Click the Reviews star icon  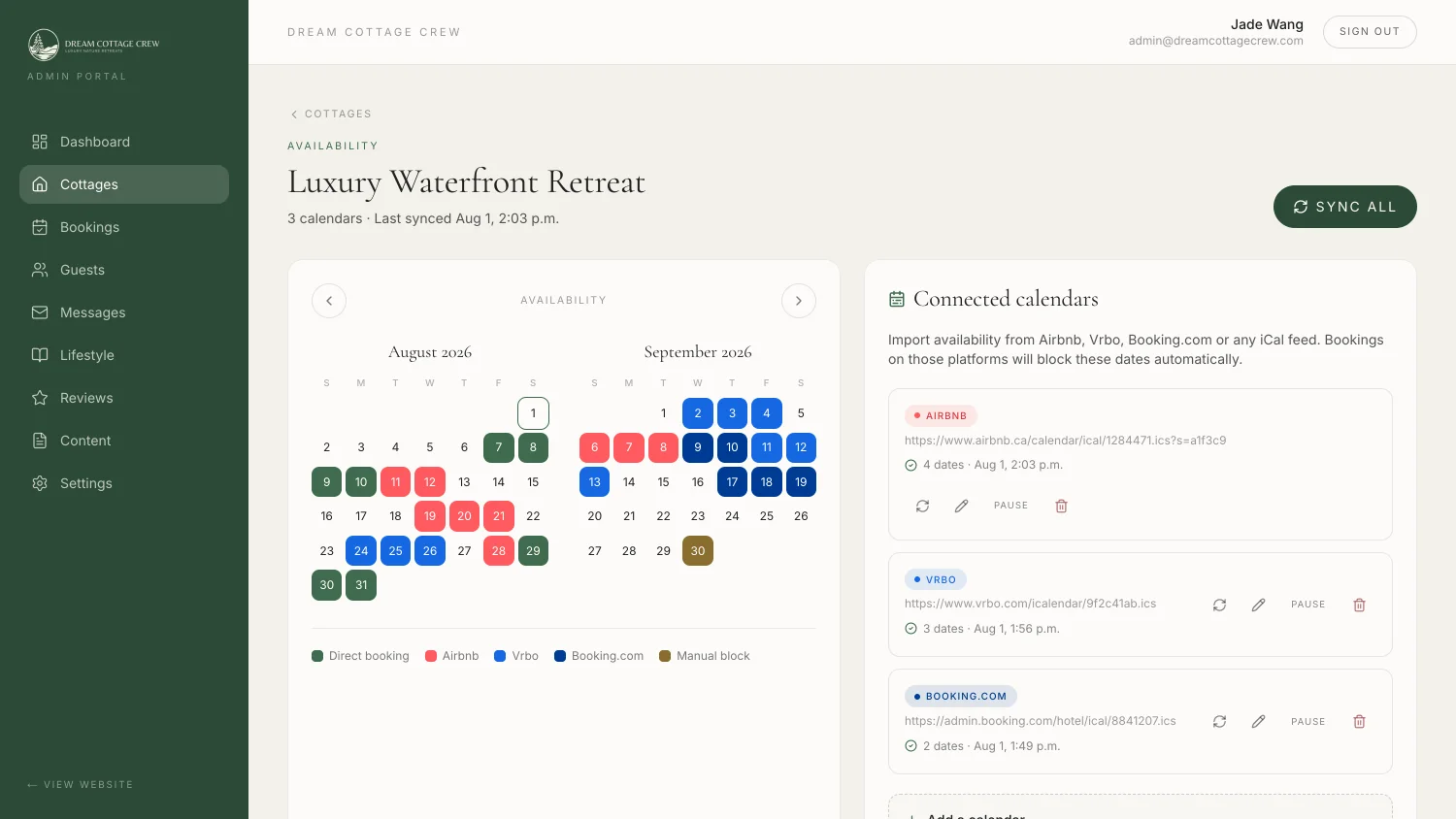coord(40,398)
